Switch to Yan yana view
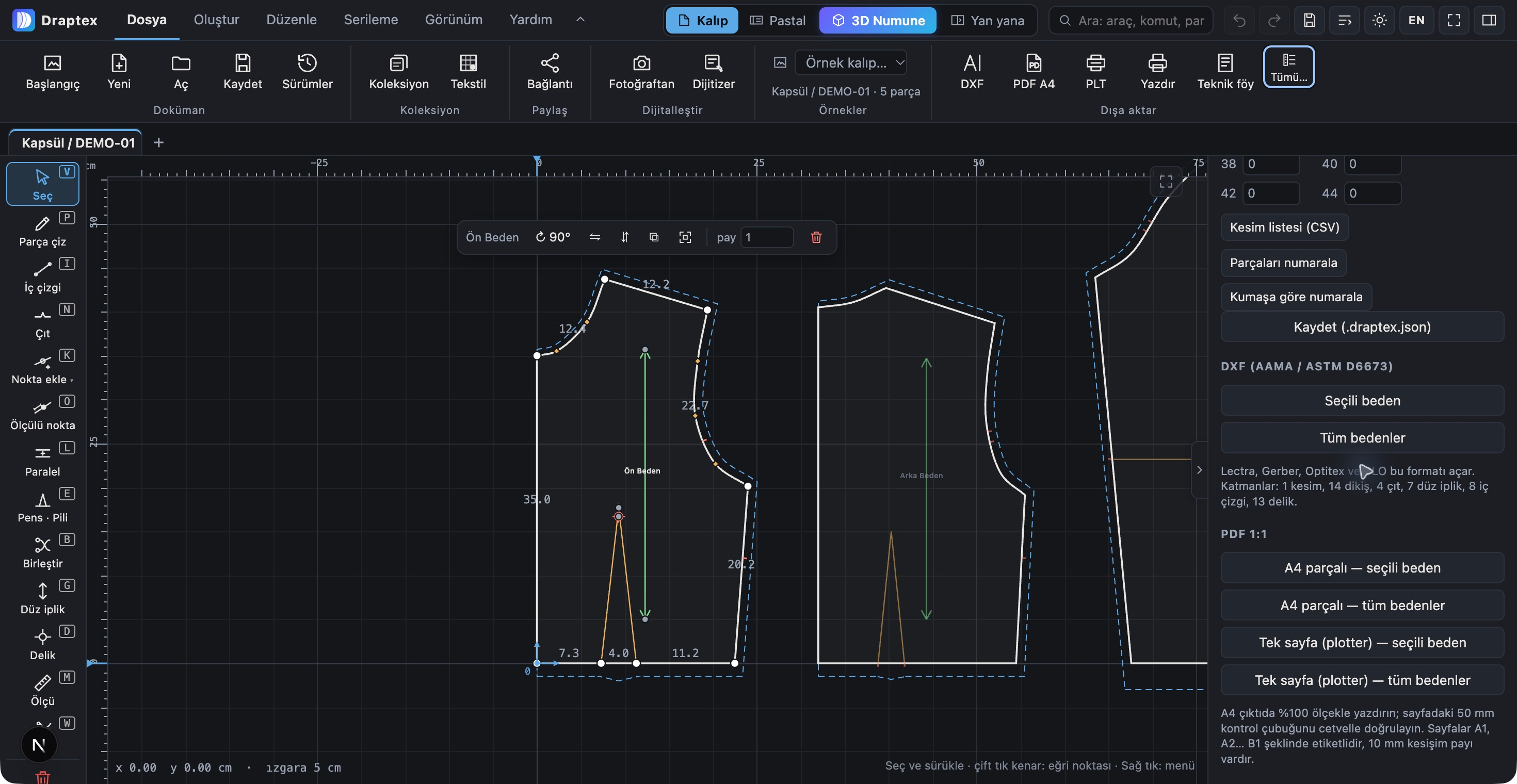This screenshot has width=1517, height=784. (988, 21)
